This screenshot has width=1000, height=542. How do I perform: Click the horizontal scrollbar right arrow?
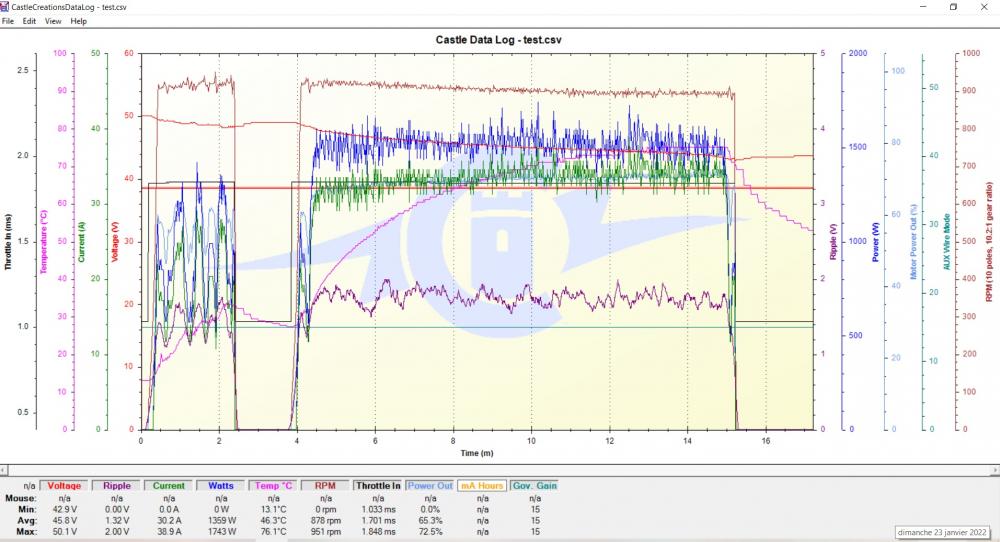(x=996, y=470)
